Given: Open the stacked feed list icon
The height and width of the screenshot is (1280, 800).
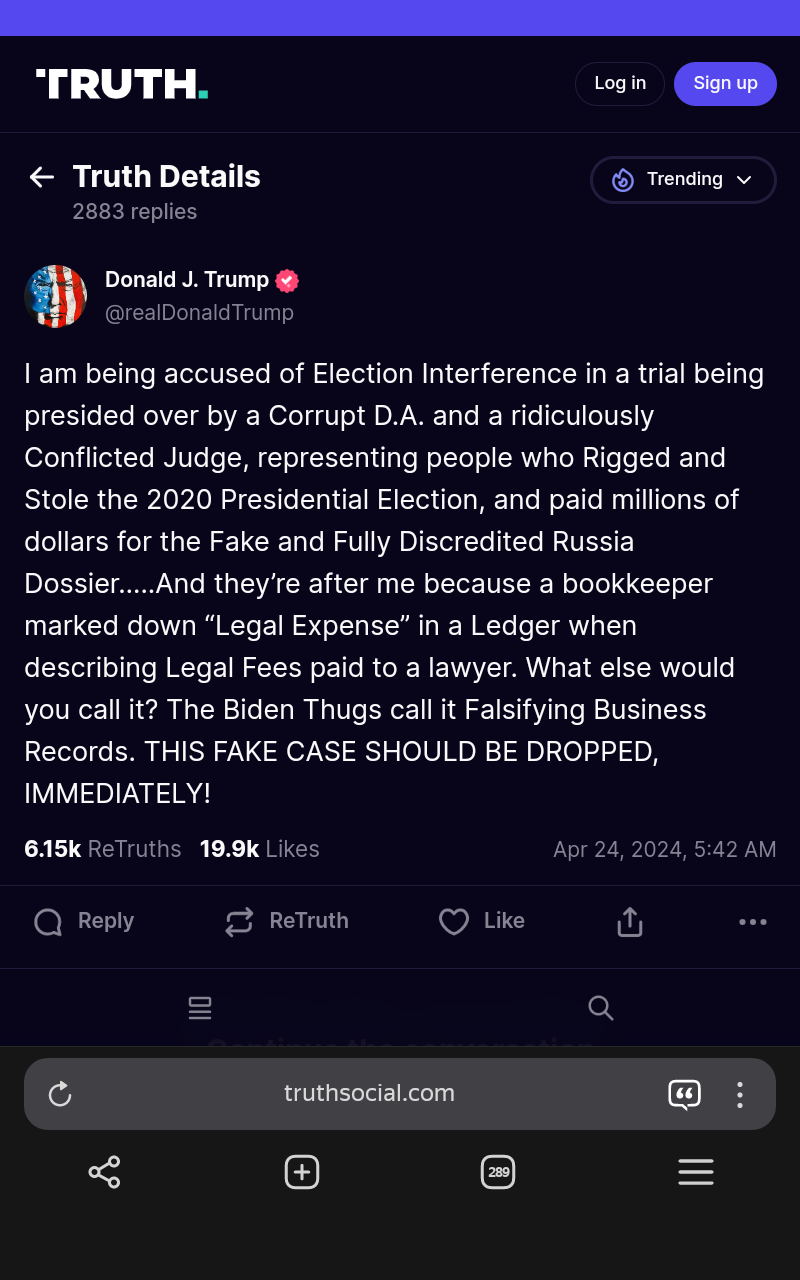Looking at the screenshot, I should pos(200,1008).
